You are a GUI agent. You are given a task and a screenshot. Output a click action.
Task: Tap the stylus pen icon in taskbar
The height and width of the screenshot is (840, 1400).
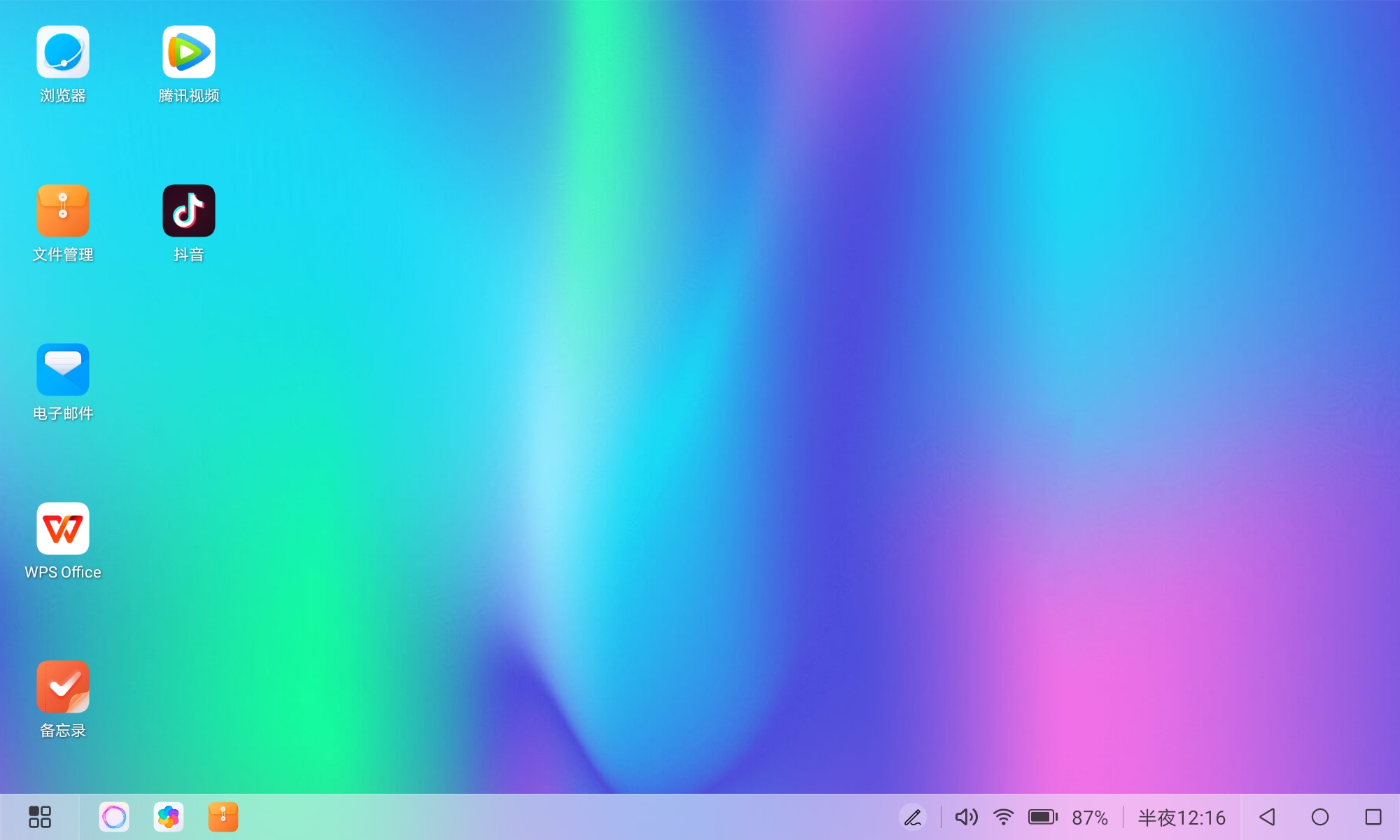(913, 817)
